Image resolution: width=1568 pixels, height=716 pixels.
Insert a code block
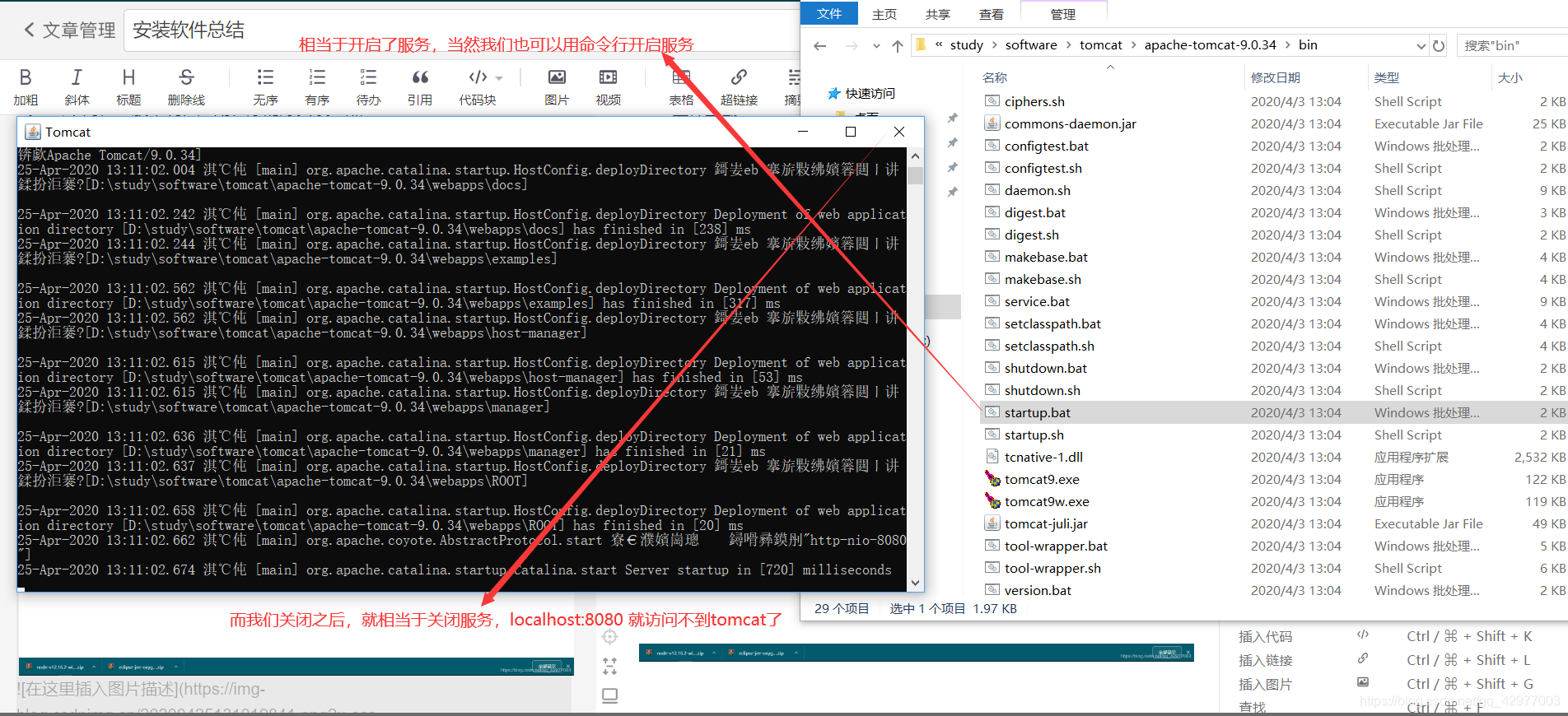point(478,86)
